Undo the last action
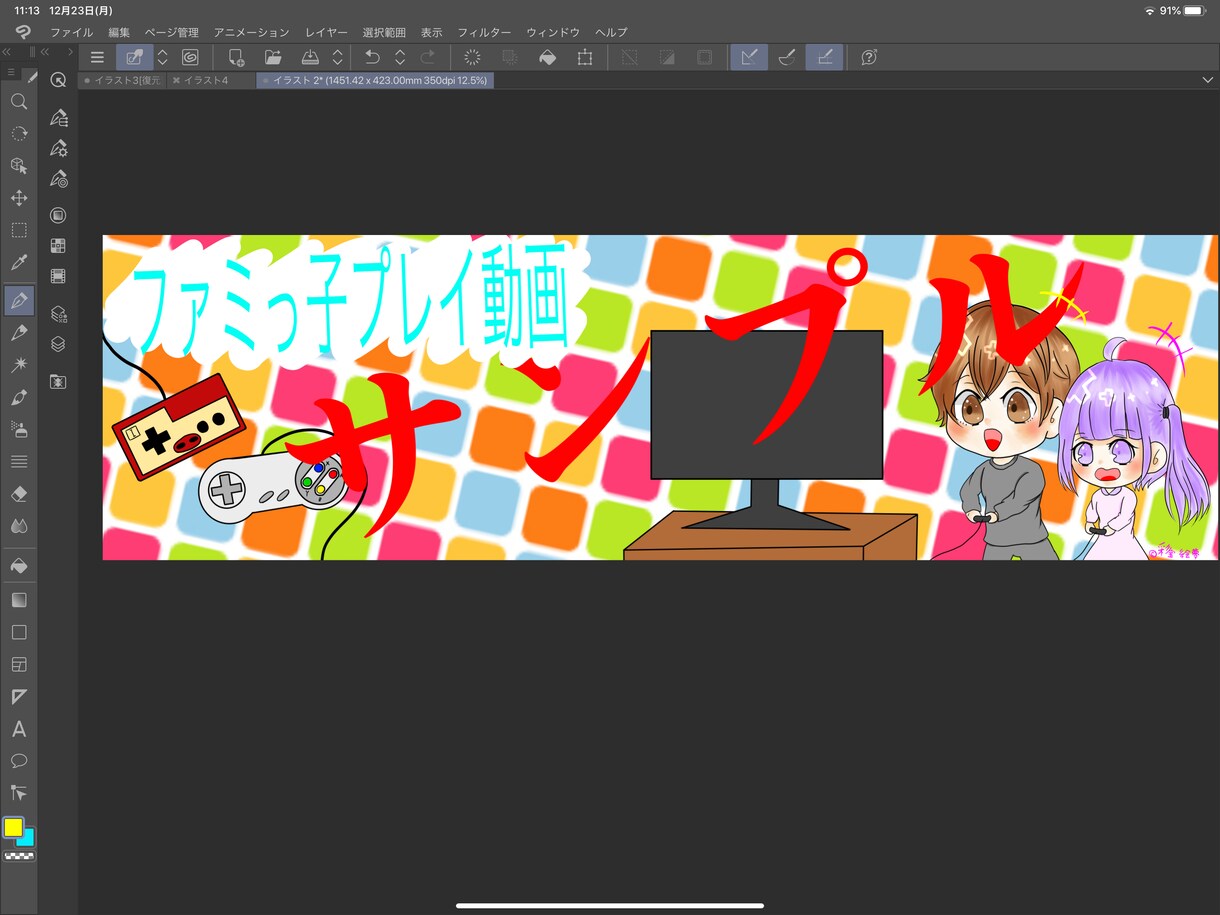Viewport: 1220px width, 915px height. (372, 57)
